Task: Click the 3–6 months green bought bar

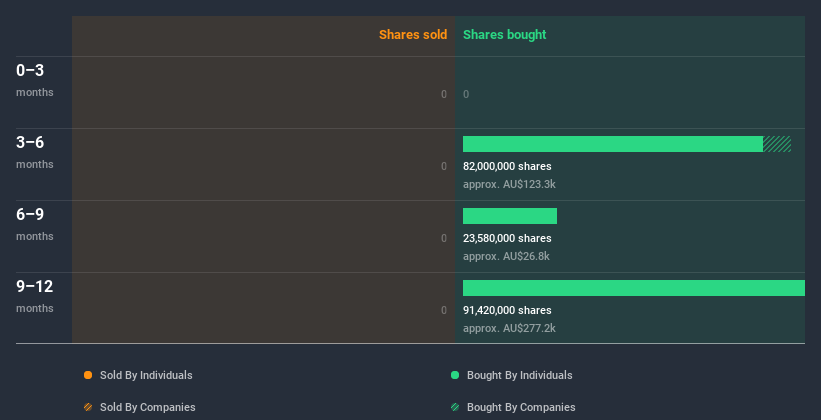Action: tap(612, 144)
